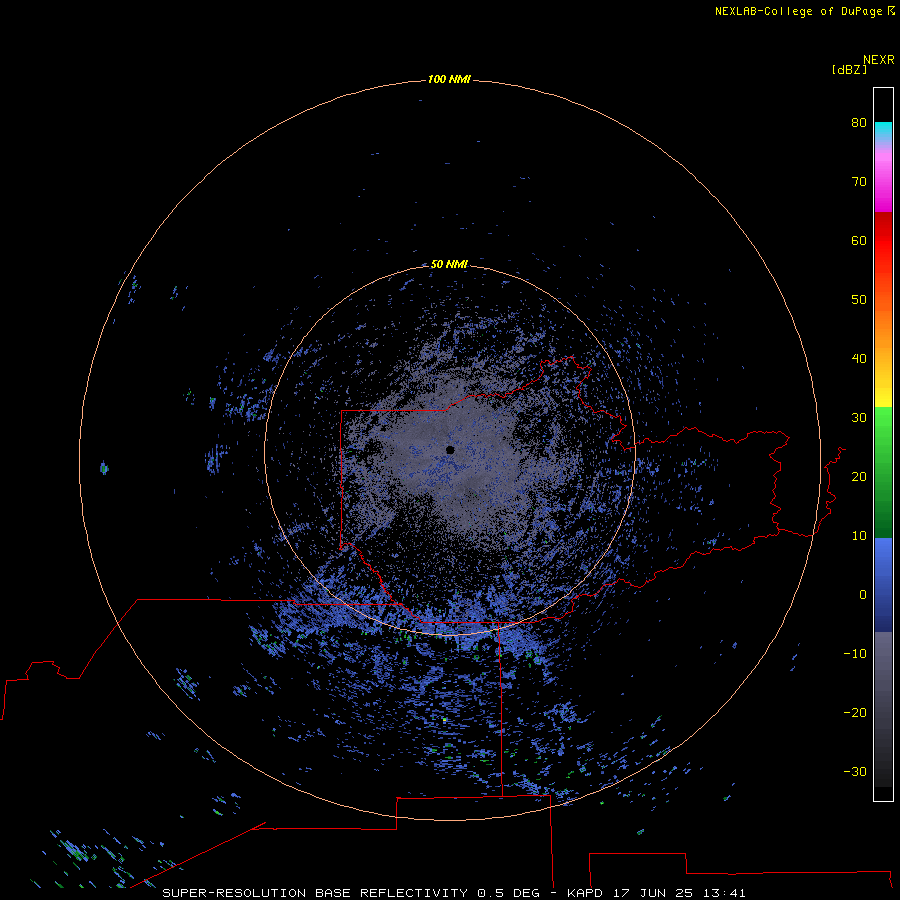The width and height of the screenshot is (900, 900).
Task: Click the 20 dBZ value on the legend
Action: tap(859, 477)
